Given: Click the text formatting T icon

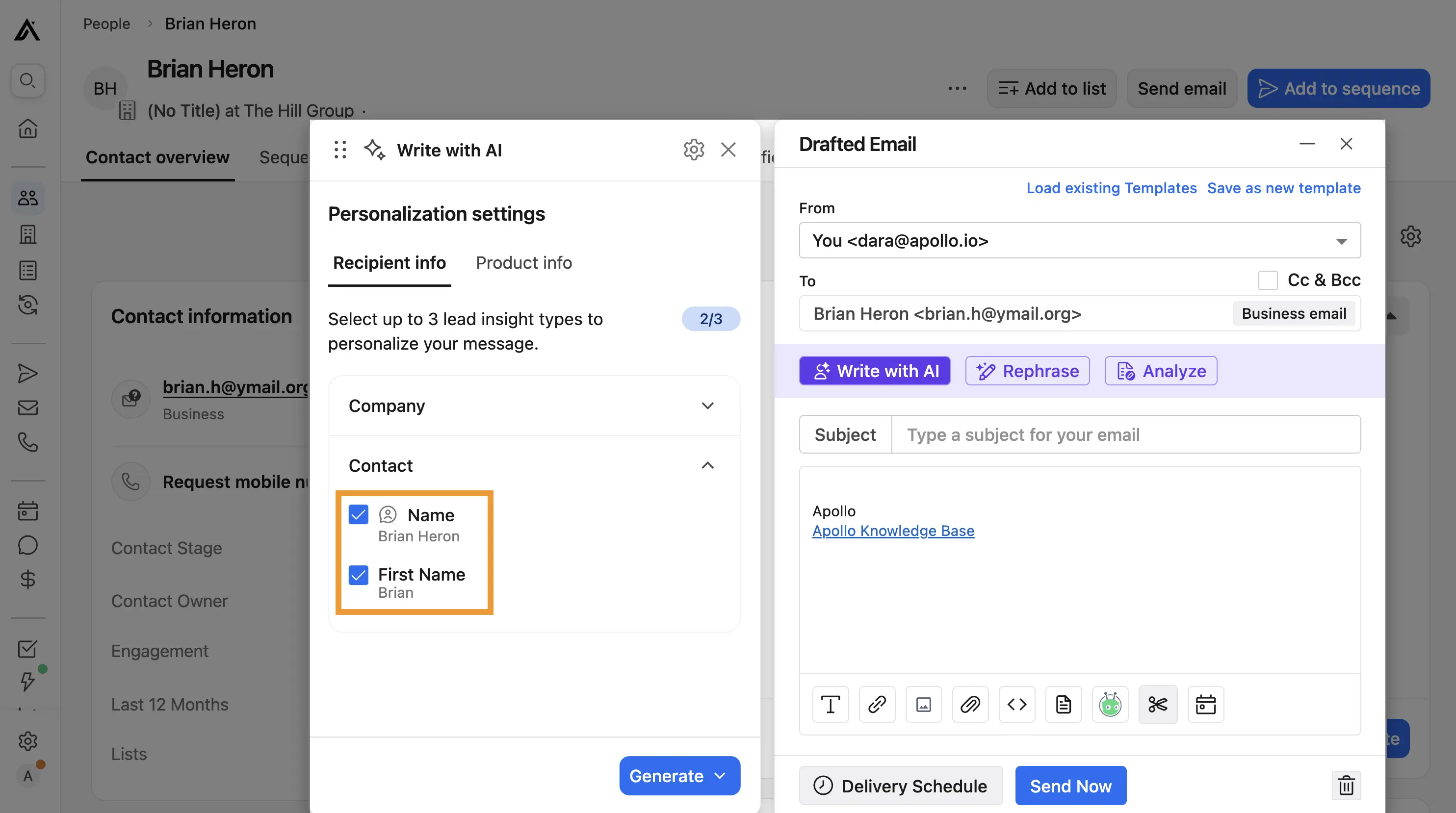Looking at the screenshot, I should pyautogui.click(x=831, y=705).
